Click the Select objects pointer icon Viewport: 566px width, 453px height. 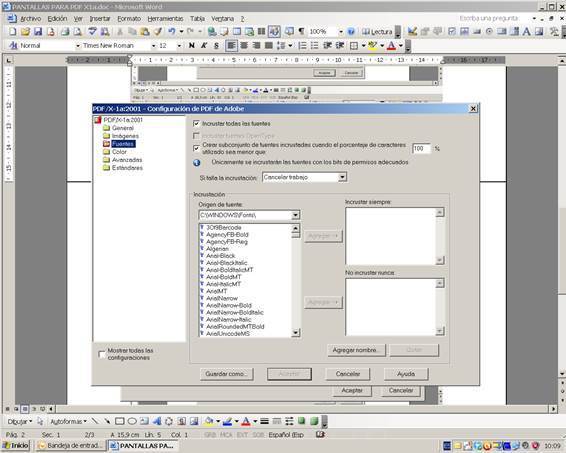tap(40, 421)
